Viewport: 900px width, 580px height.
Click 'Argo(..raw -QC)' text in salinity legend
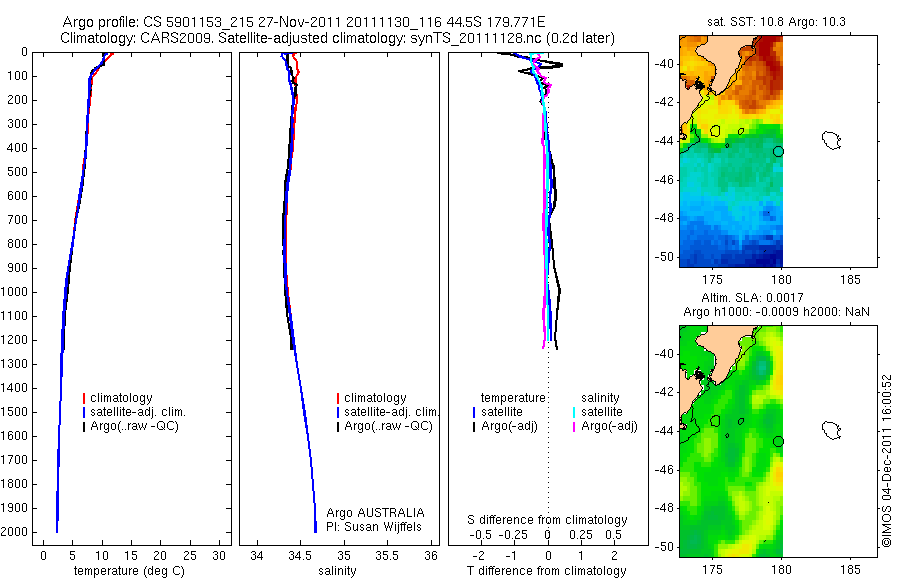click(x=389, y=426)
